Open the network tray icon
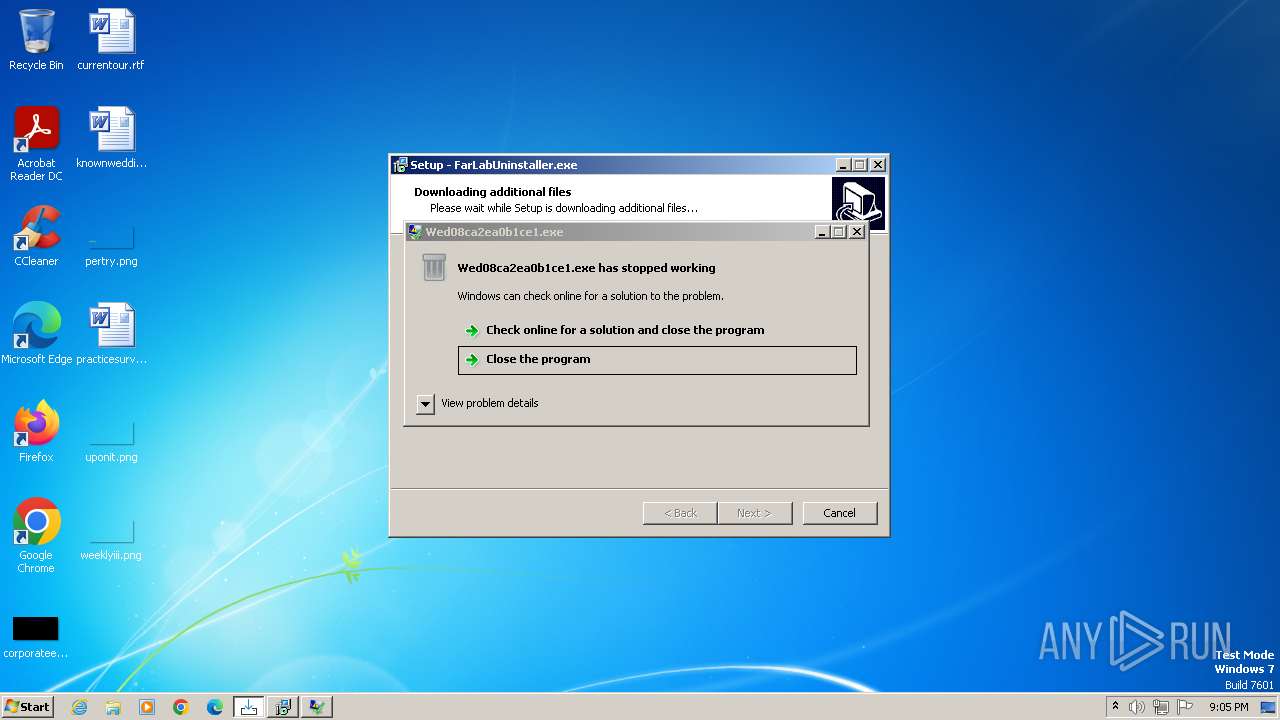The height and width of the screenshot is (720, 1280). 1161,707
